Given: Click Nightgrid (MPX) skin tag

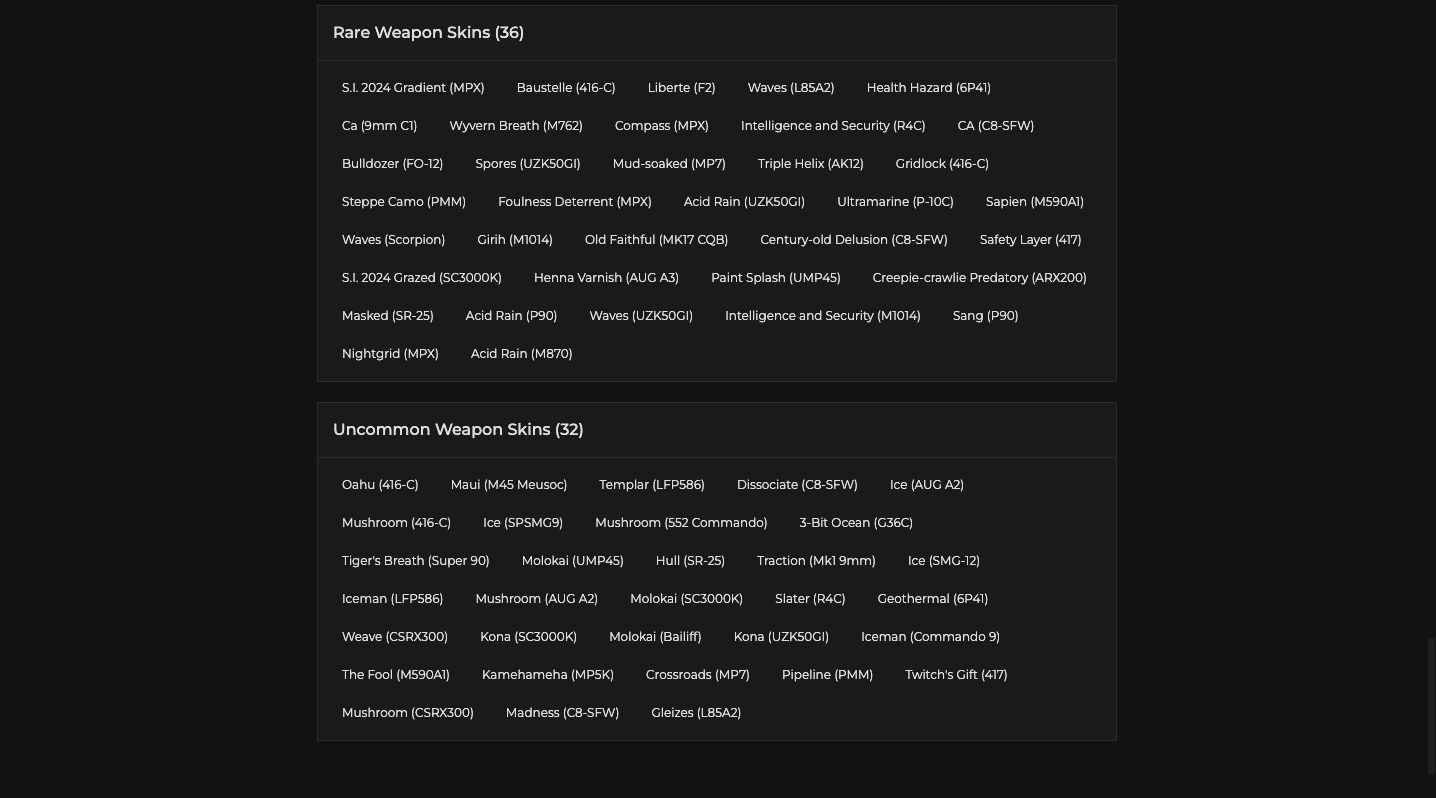Looking at the screenshot, I should tap(390, 354).
